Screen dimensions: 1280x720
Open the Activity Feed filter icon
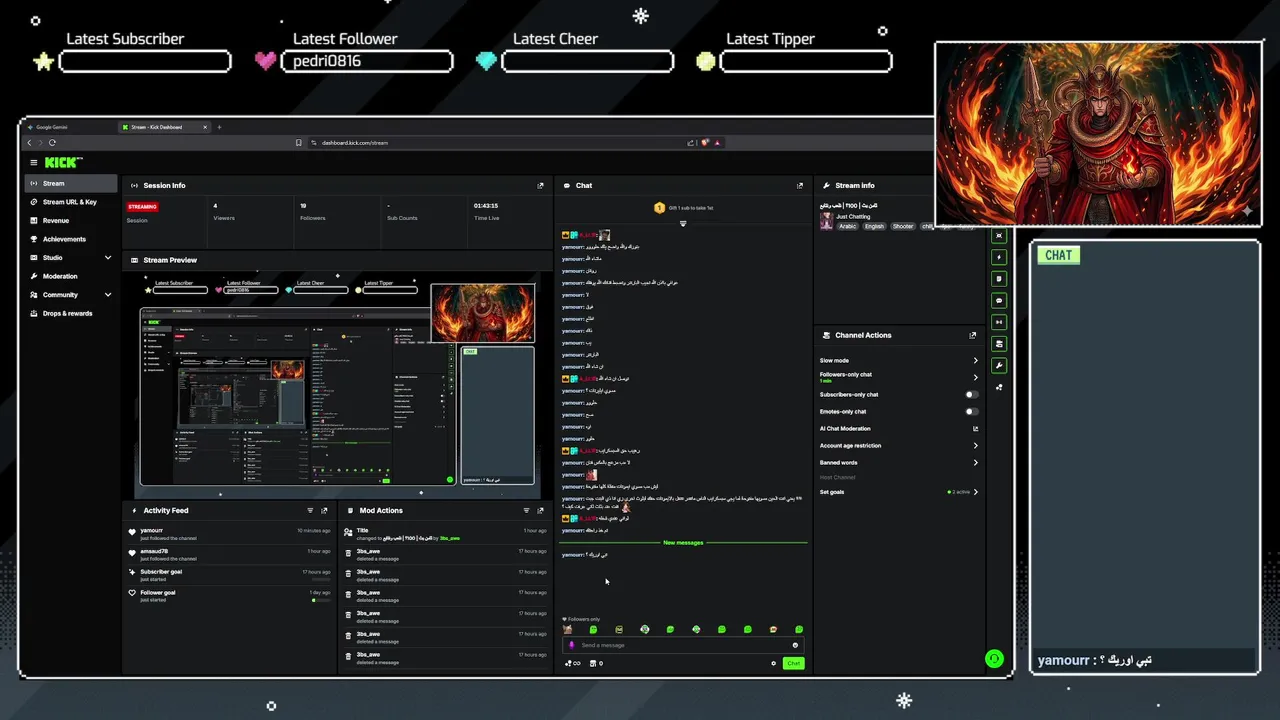310,510
